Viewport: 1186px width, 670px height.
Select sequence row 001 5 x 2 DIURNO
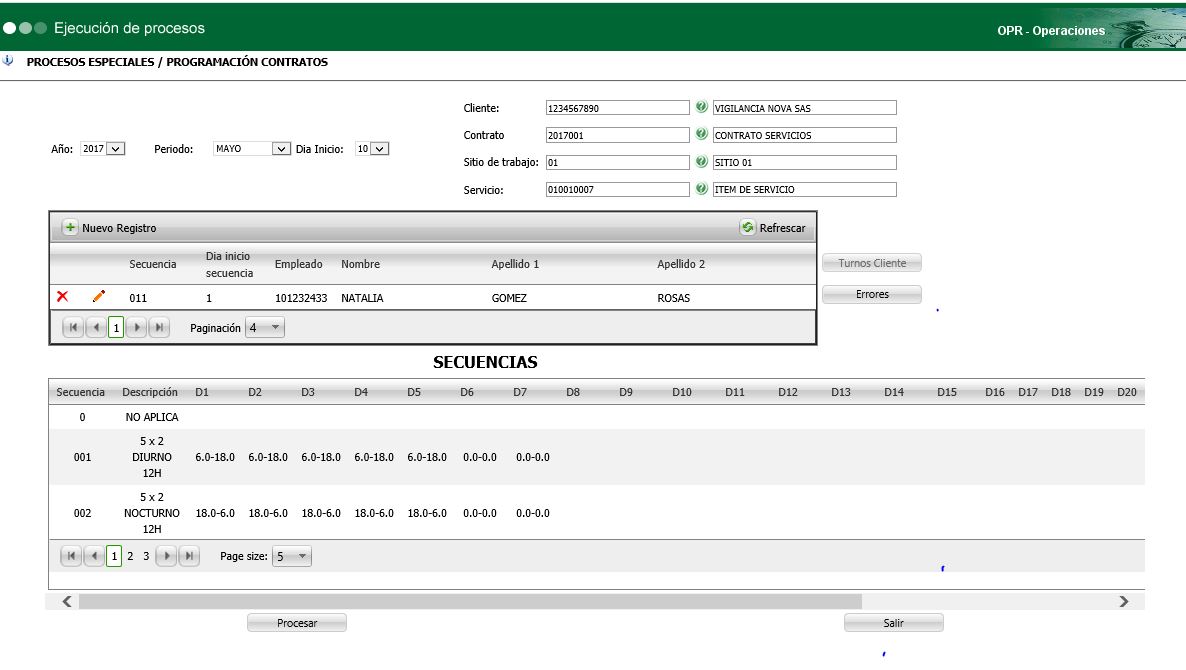coord(597,457)
